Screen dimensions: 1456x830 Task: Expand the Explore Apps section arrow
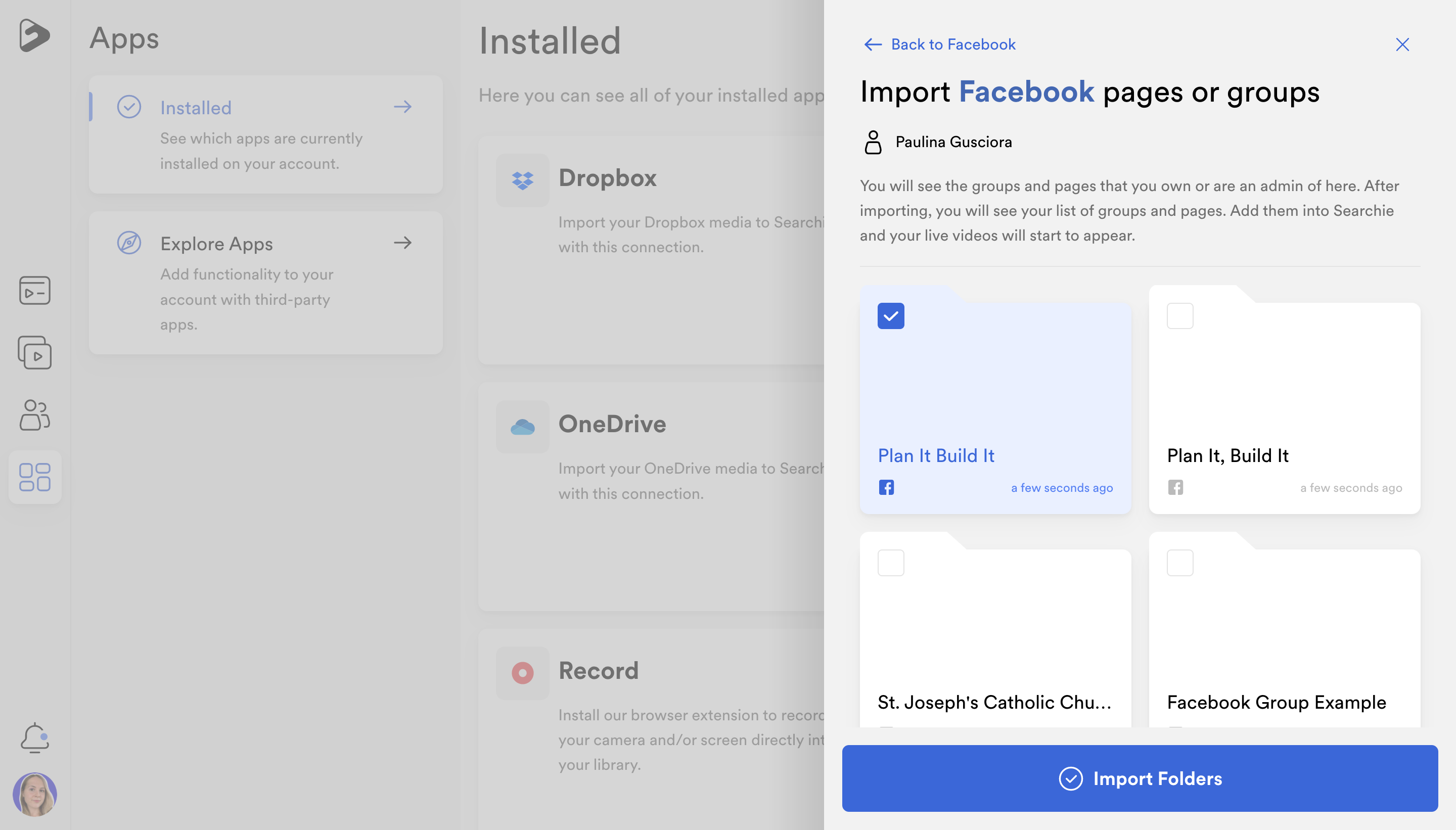coord(403,242)
